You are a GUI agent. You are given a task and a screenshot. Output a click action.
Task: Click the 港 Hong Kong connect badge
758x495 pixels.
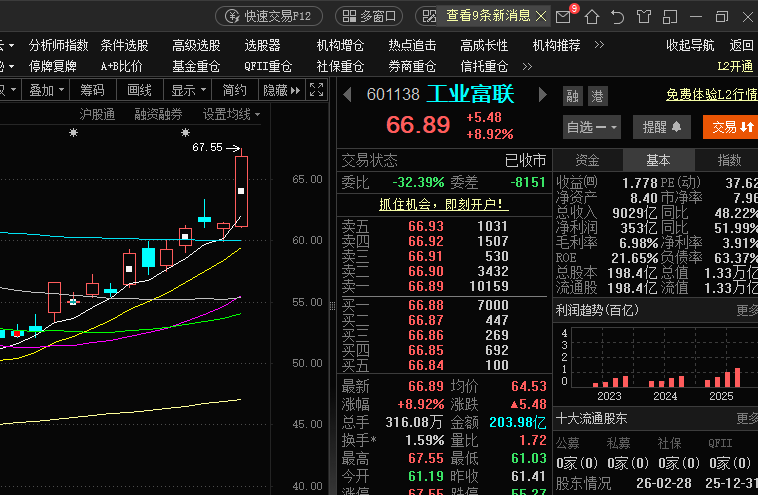598,96
